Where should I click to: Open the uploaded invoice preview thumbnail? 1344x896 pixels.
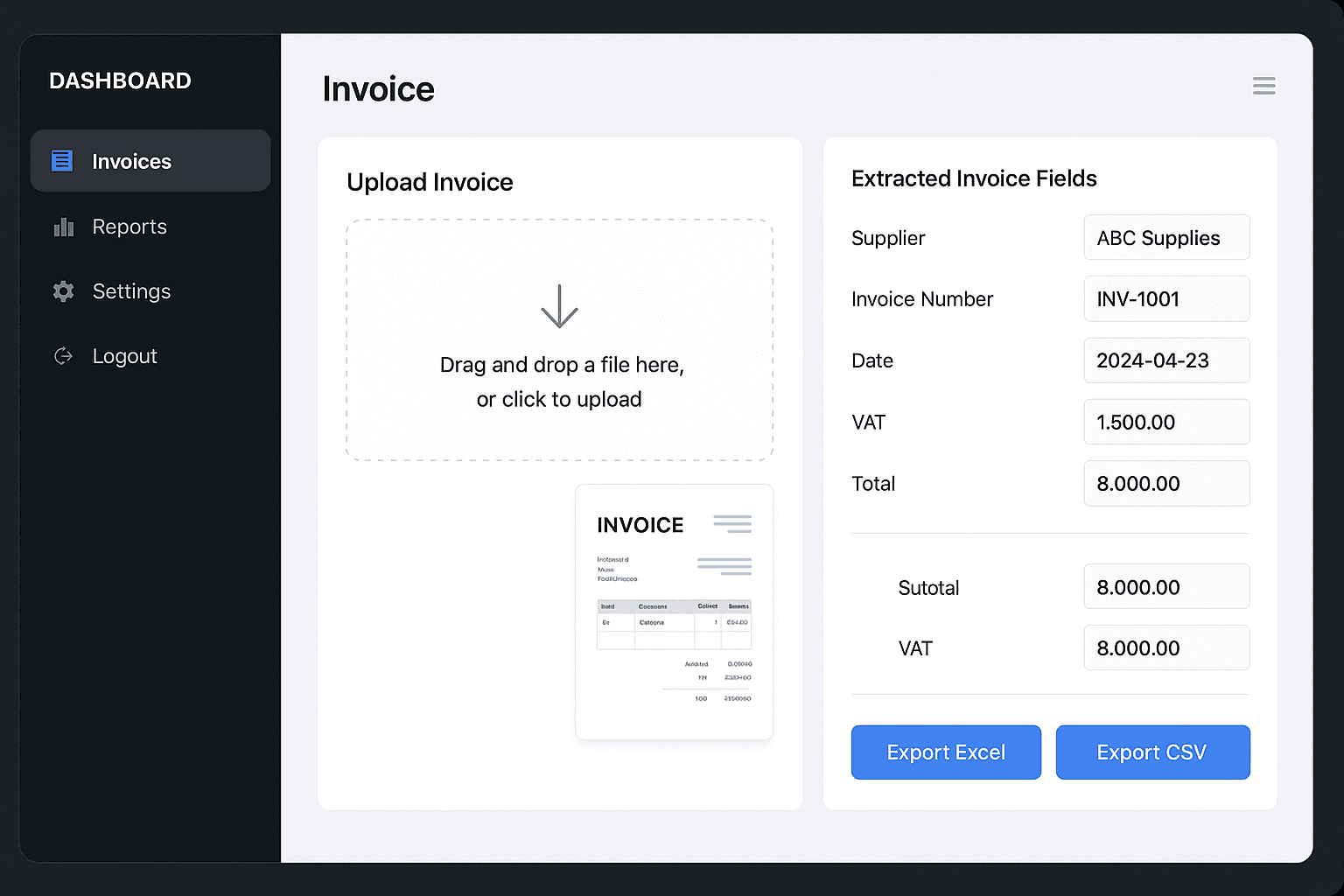(x=674, y=612)
